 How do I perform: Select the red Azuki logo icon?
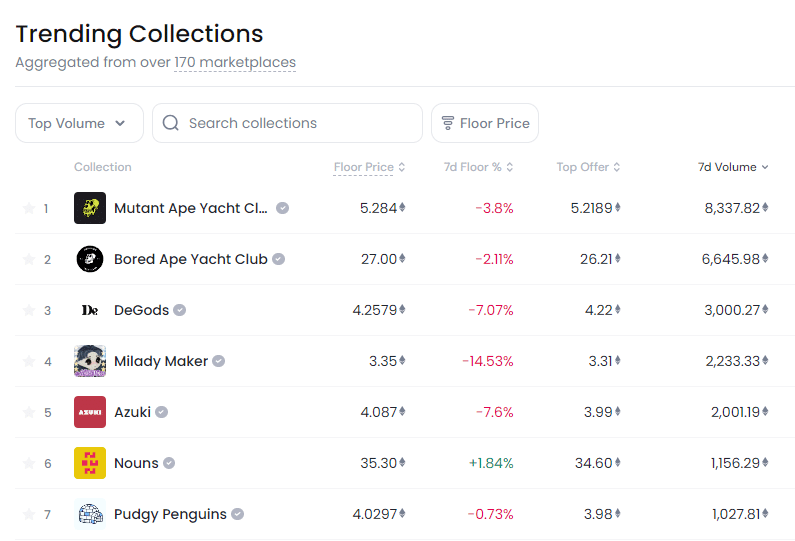90,412
